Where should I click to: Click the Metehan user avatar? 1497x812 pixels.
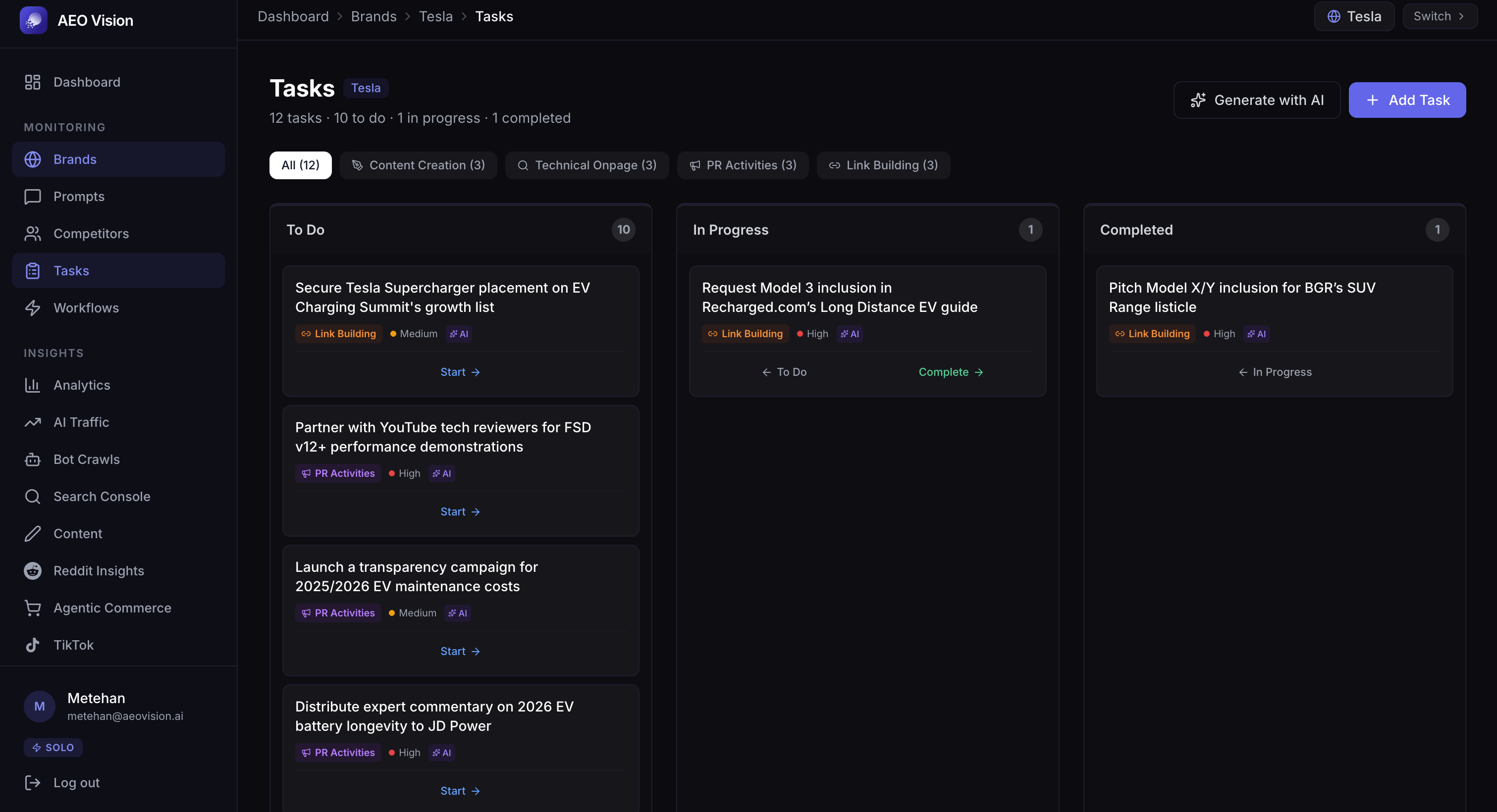40,706
